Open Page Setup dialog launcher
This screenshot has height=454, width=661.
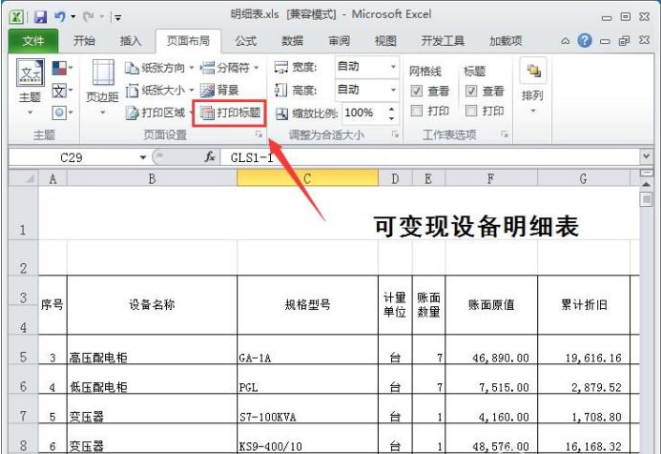pos(258,134)
